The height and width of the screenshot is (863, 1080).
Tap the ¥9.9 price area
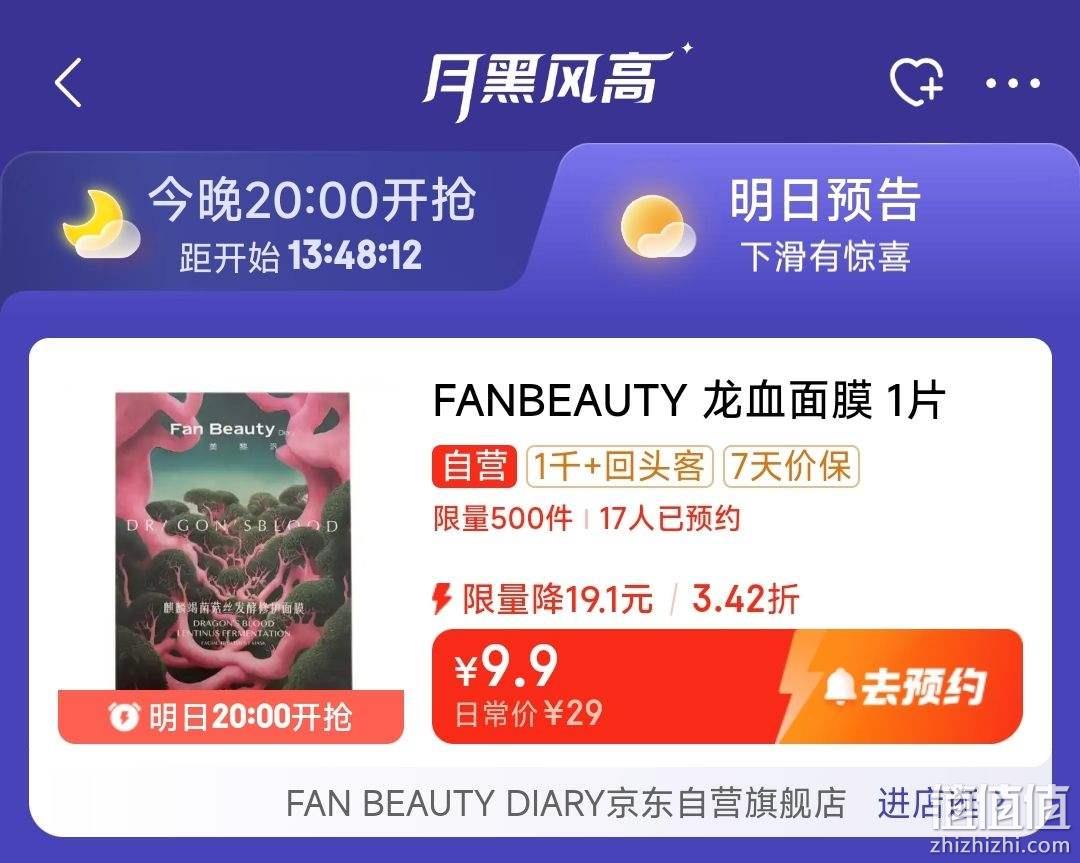(528, 686)
